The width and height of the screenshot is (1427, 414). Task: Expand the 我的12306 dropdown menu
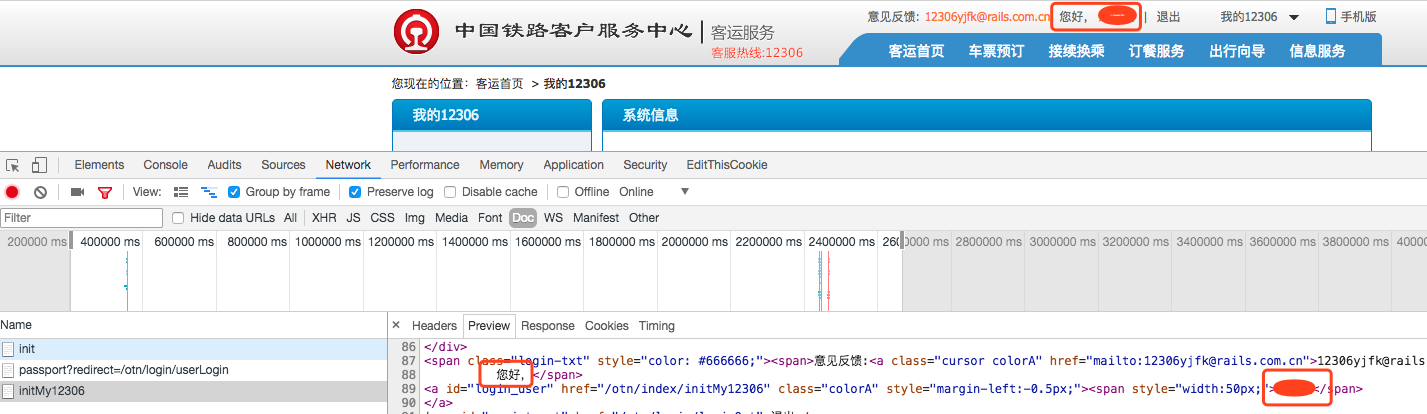(x=1259, y=17)
